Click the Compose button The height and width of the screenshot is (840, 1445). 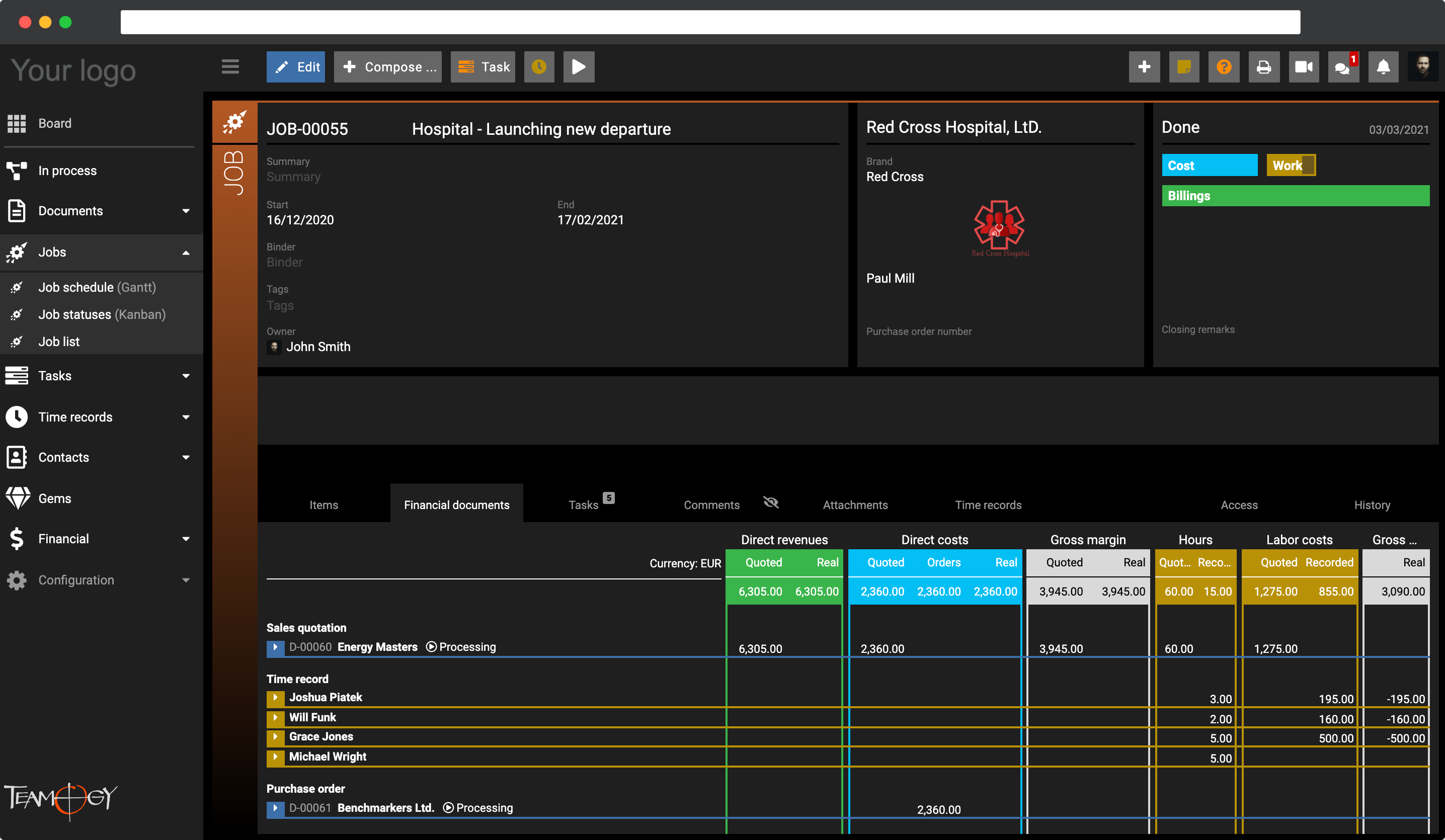click(387, 67)
